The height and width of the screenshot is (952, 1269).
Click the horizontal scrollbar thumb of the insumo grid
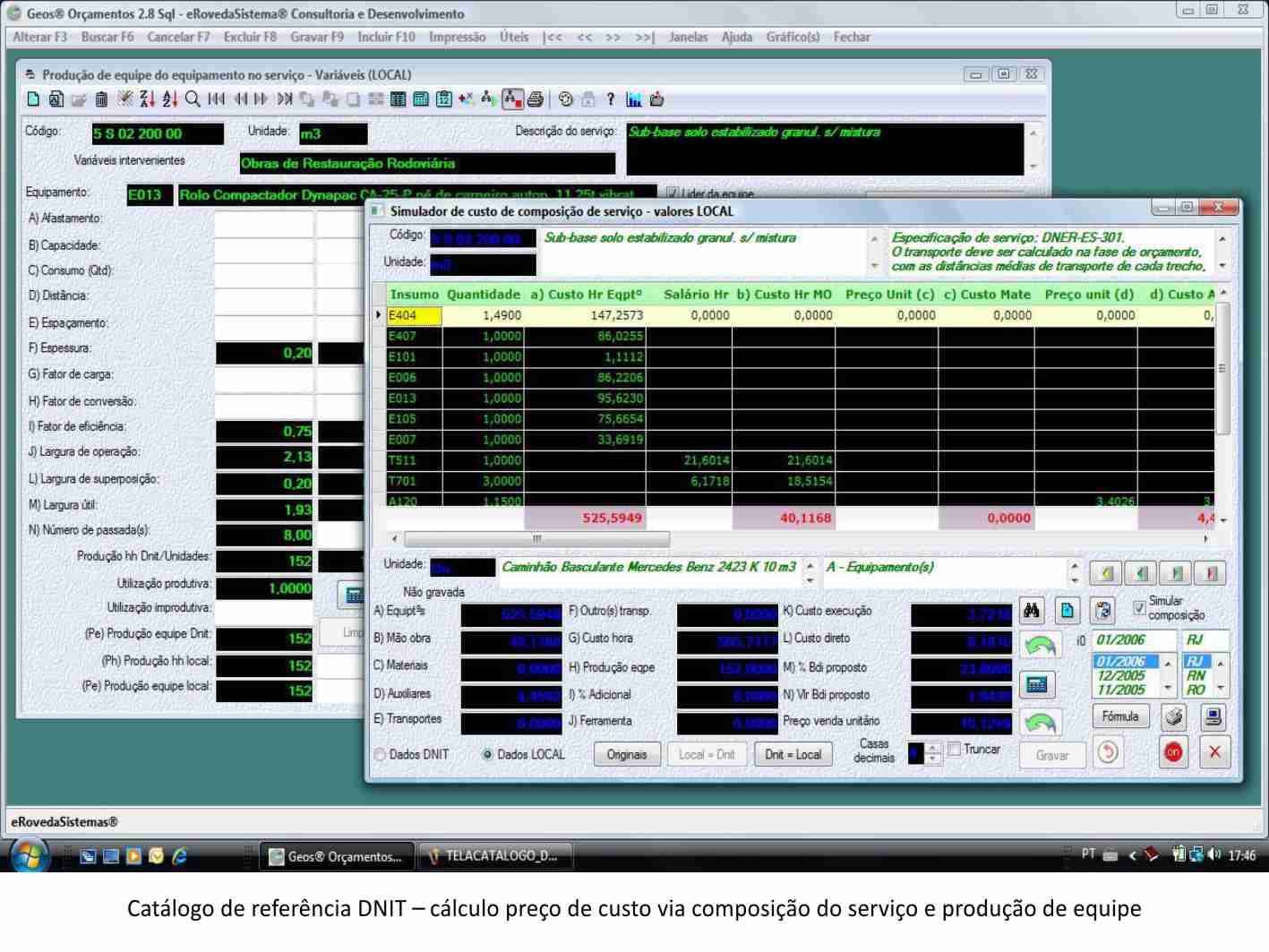[x=536, y=538]
